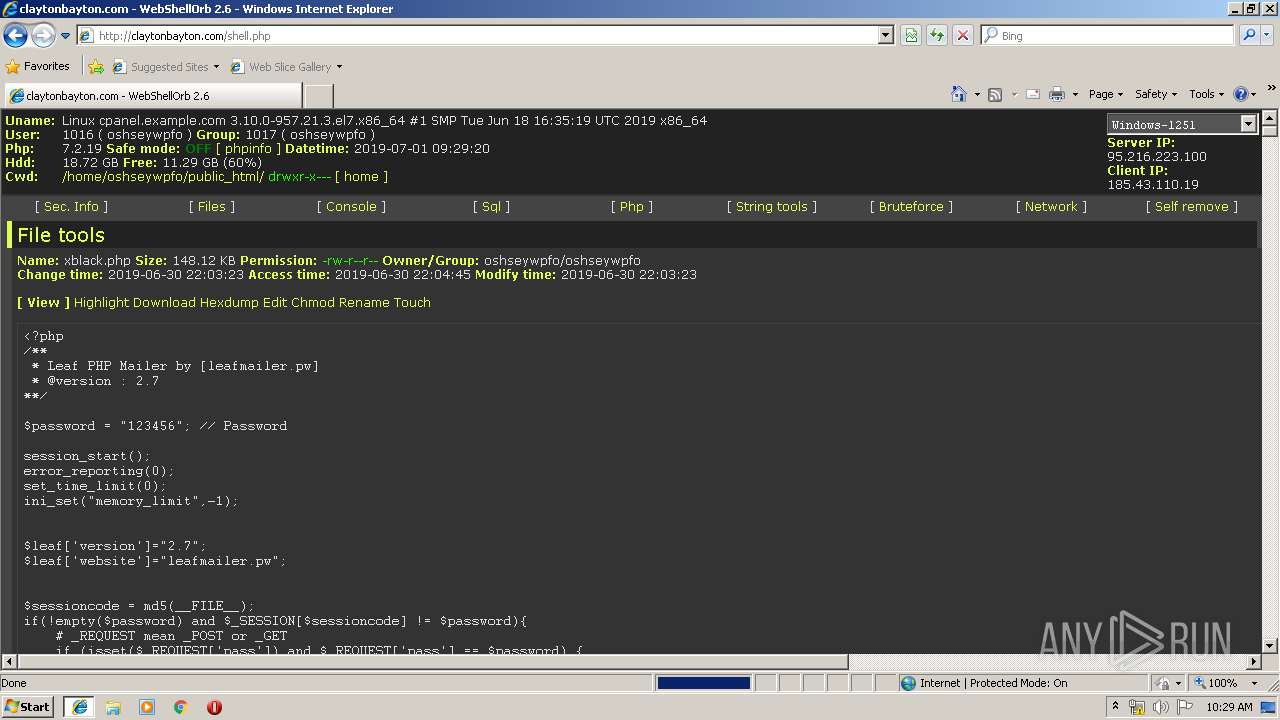Go back with the browser Back arrow

click(15, 36)
